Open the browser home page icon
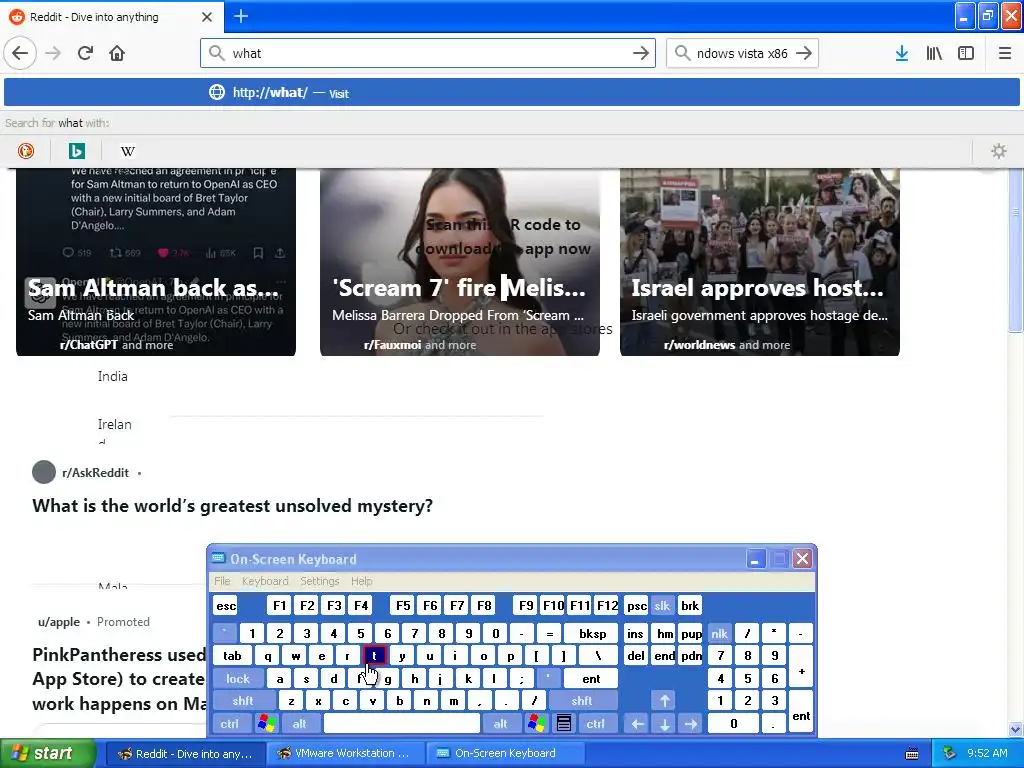 pyautogui.click(x=117, y=53)
